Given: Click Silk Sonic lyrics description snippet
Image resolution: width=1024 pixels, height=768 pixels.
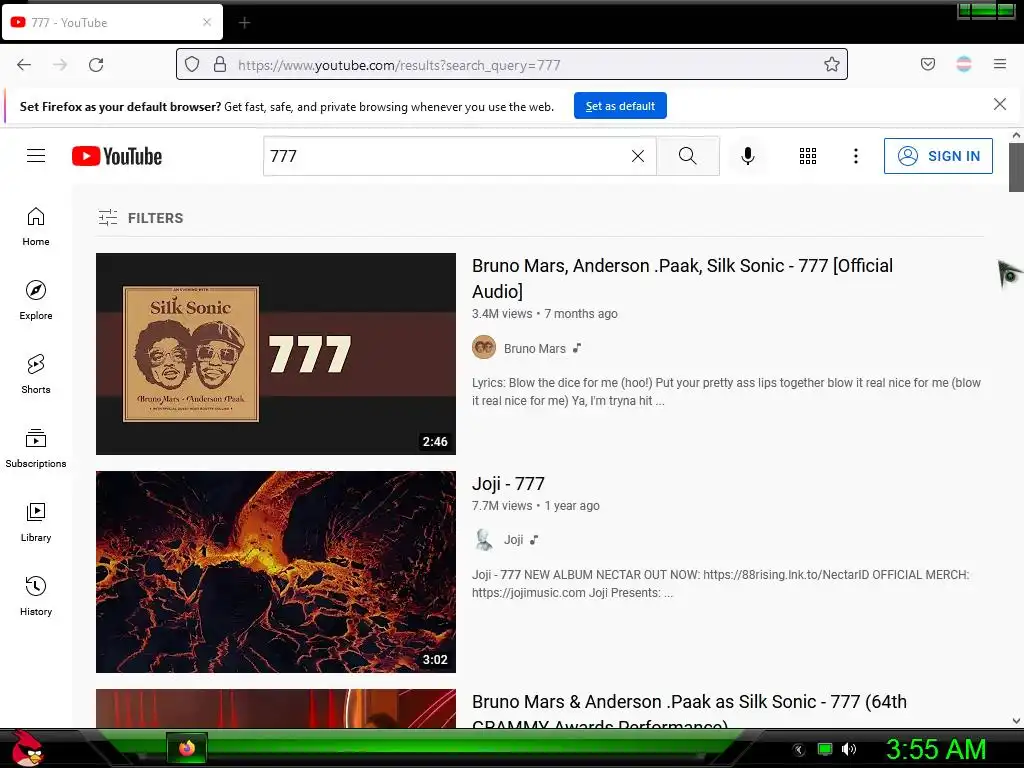Looking at the screenshot, I should (x=726, y=392).
